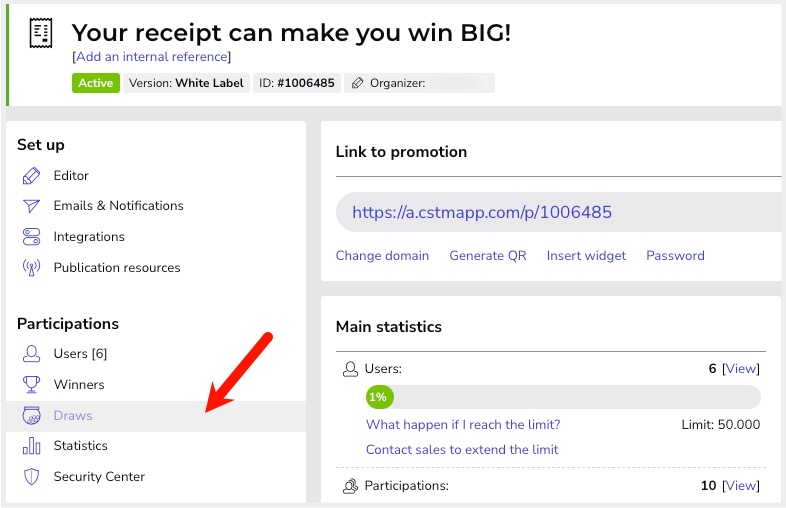Viewport: 786px width, 508px height.
Task: Click the Statistics bar chart icon
Action: click(x=32, y=446)
